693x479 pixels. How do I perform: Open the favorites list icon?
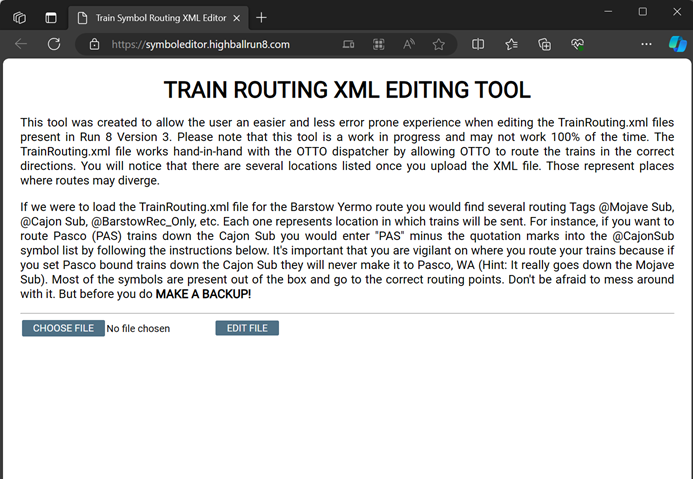(511, 44)
